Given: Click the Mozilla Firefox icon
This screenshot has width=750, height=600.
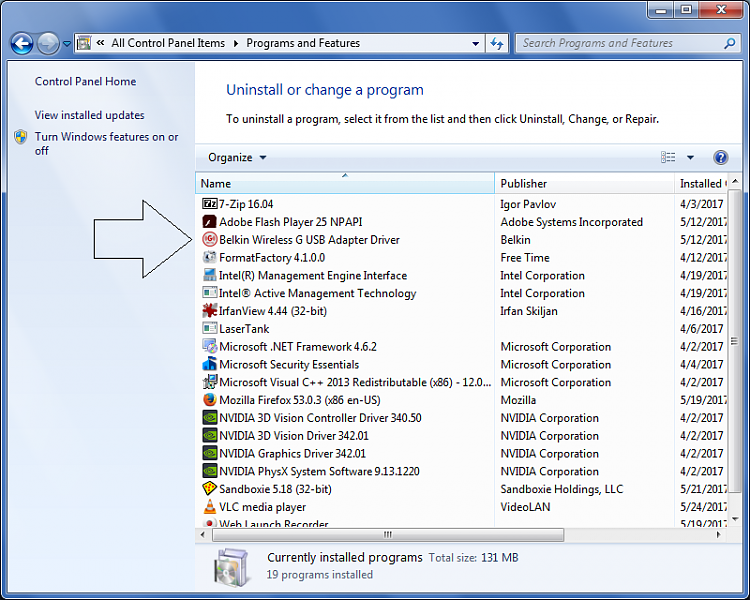Looking at the screenshot, I should click(210, 400).
